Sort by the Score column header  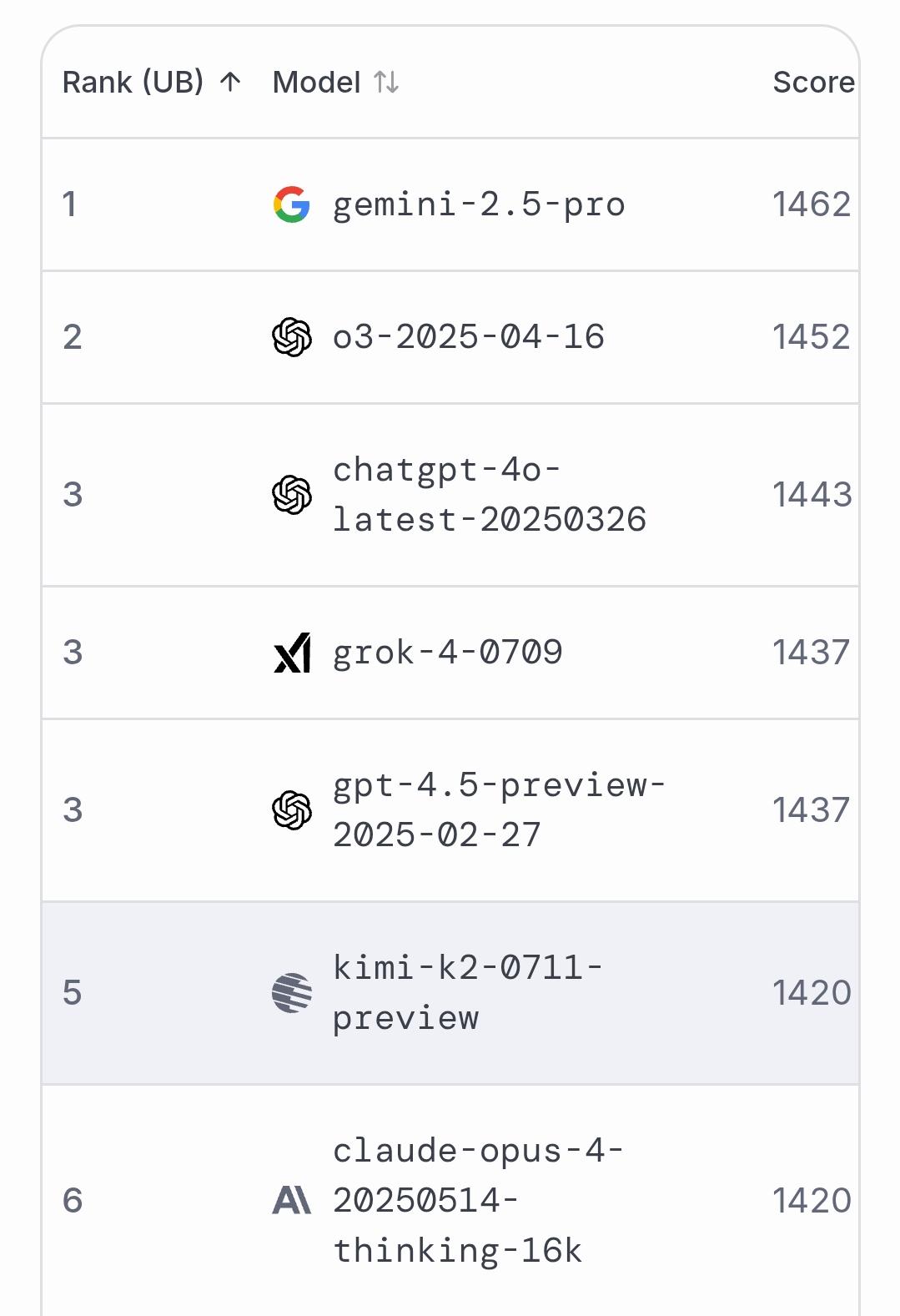[x=813, y=82]
